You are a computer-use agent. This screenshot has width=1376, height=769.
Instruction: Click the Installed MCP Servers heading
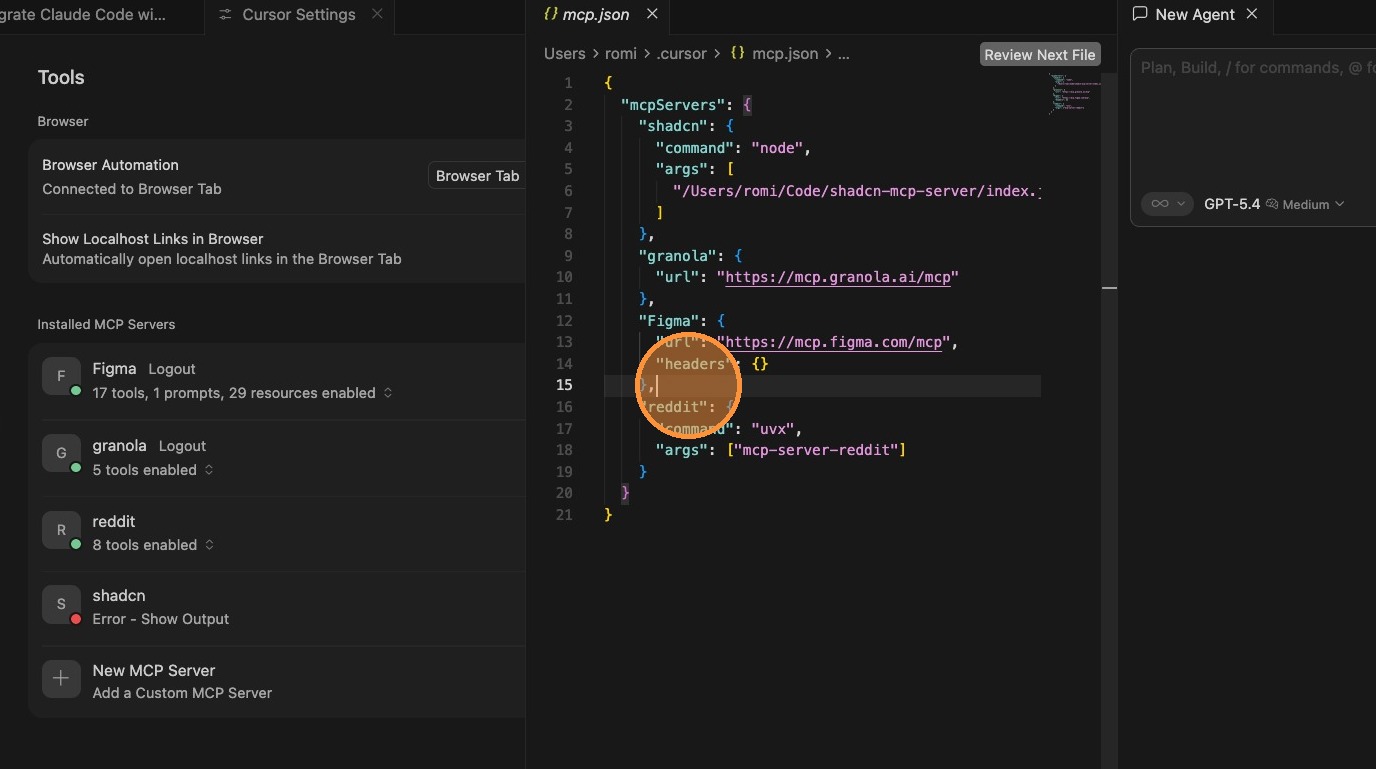coord(106,324)
